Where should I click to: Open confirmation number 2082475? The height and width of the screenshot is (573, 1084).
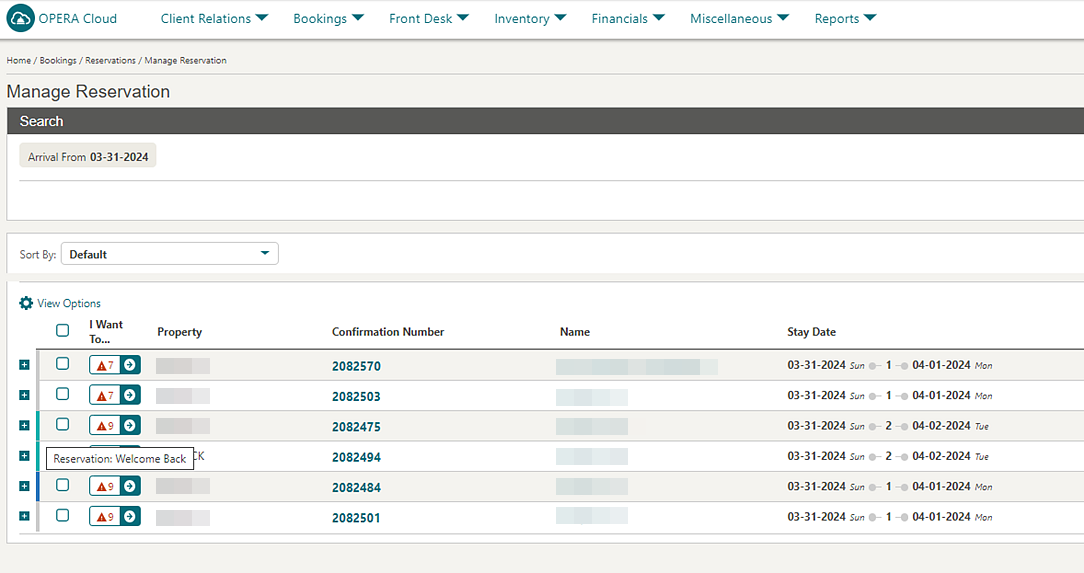356,427
